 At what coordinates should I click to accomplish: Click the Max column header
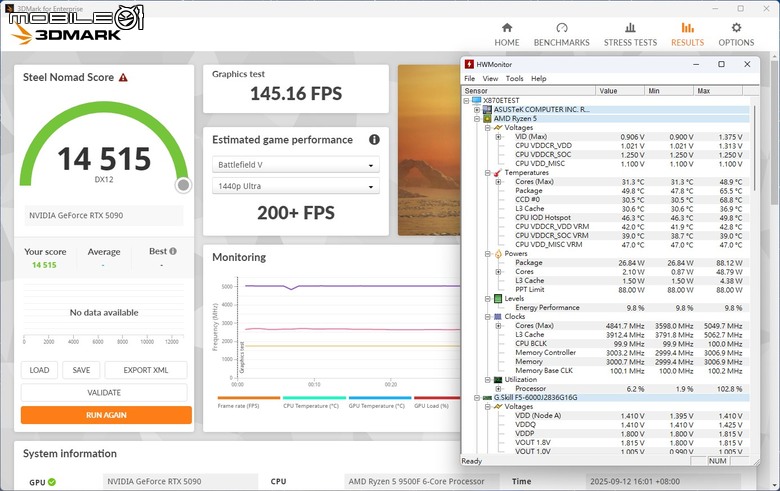[718, 91]
